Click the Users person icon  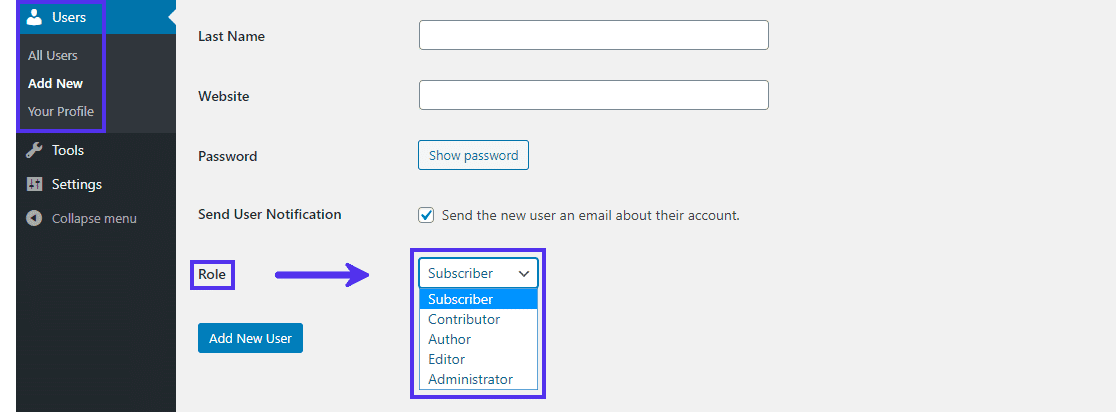[x=35, y=17]
